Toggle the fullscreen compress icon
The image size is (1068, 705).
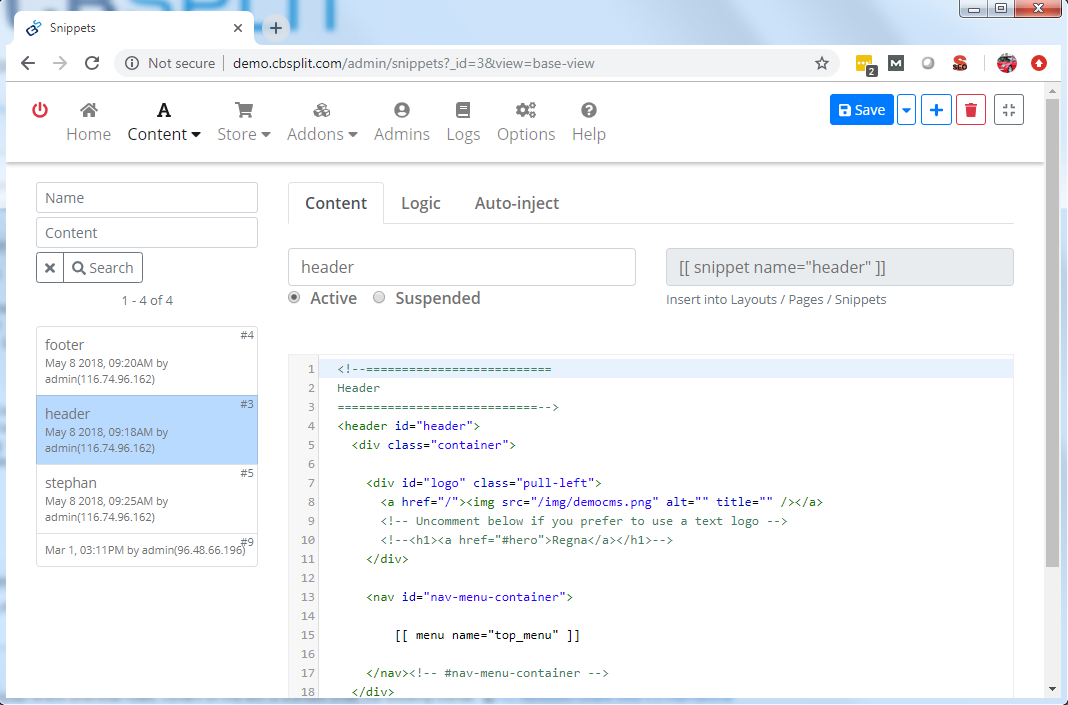[x=1009, y=110]
